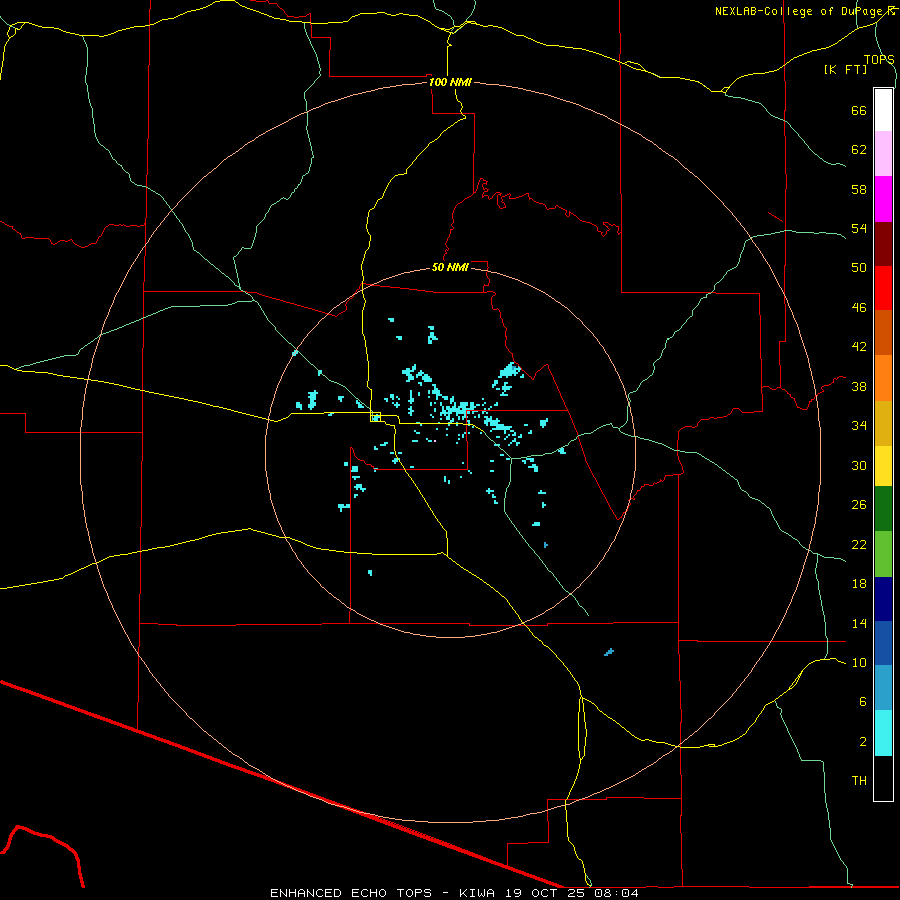Screen dimensions: 900x900
Task: Click the legend value 34
Action: 859,425
